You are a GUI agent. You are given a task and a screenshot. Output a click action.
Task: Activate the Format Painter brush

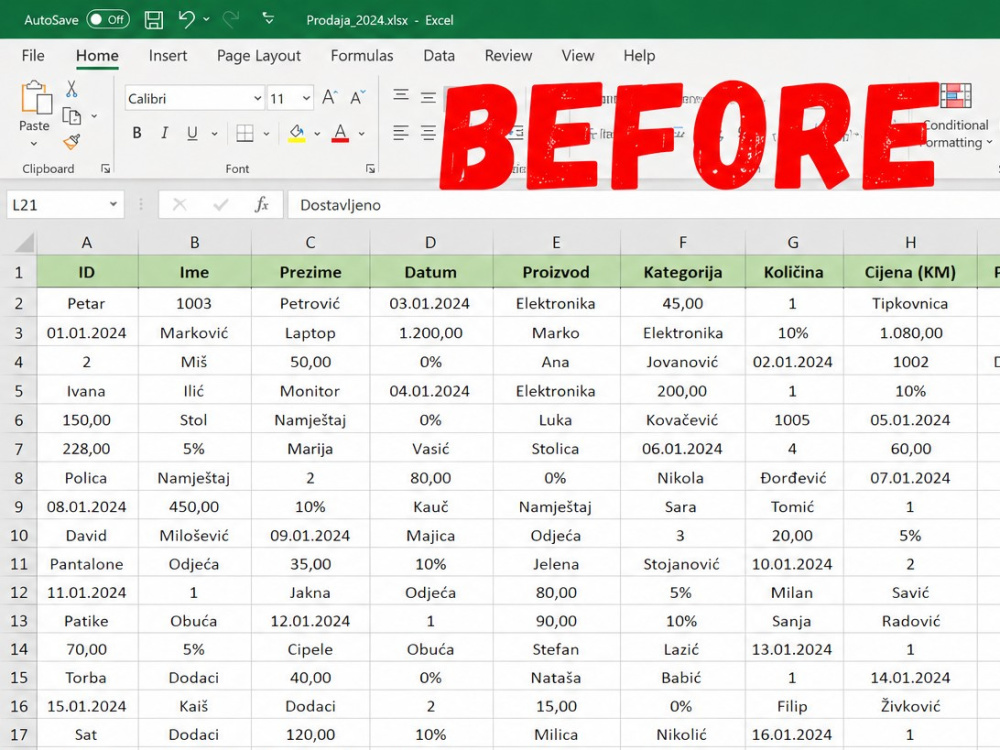point(71,142)
